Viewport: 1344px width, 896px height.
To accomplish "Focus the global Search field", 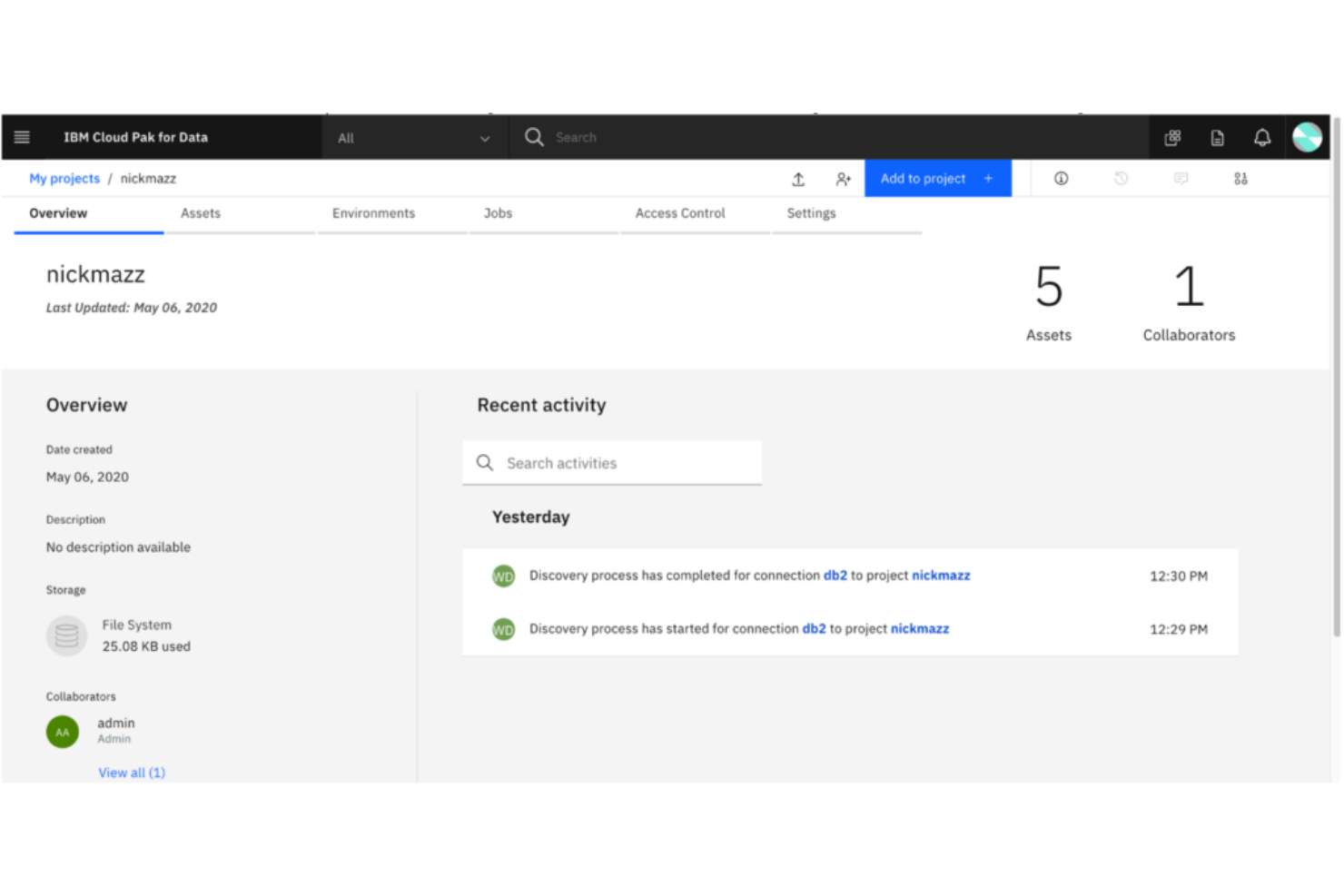I will coord(828,138).
